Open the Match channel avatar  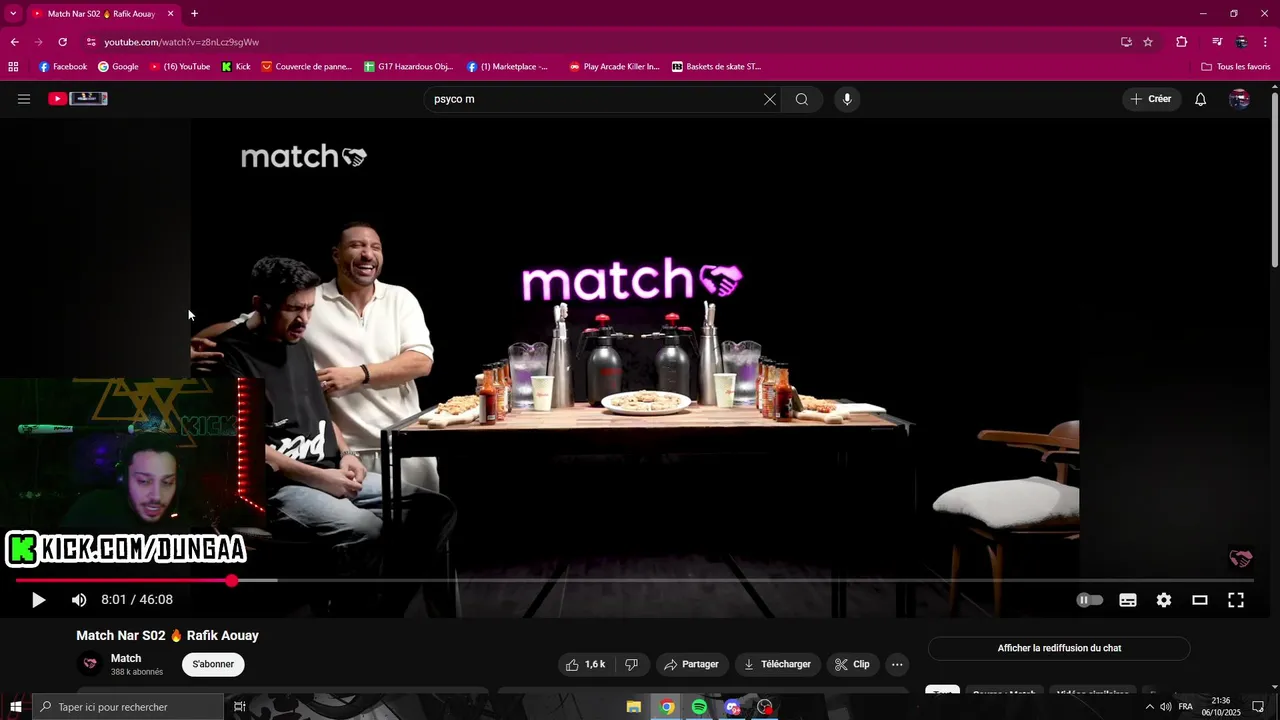90,663
